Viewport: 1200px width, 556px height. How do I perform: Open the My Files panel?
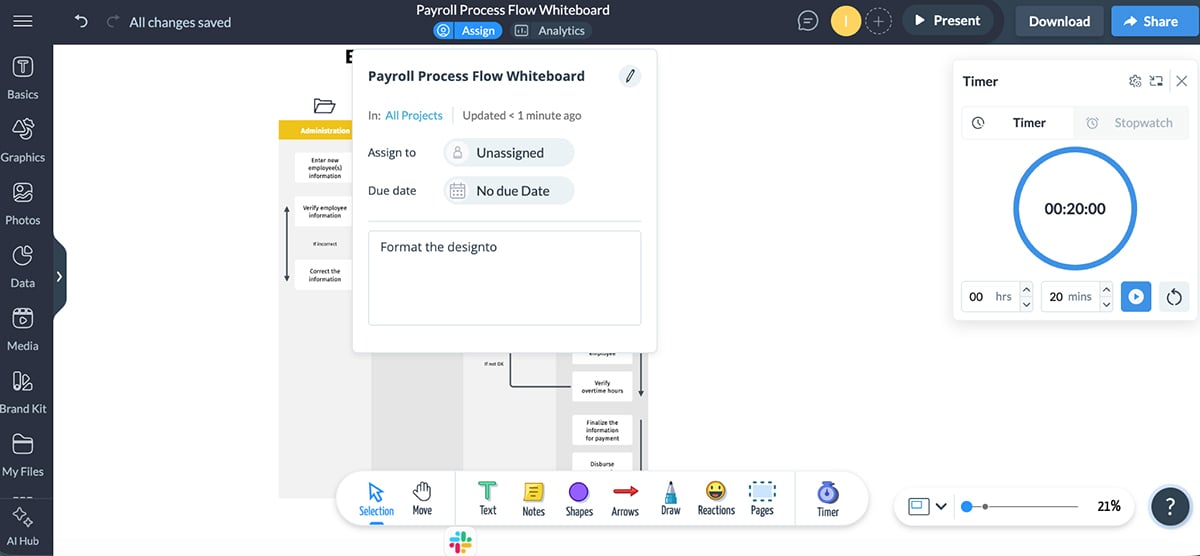[x=22, y=456]
